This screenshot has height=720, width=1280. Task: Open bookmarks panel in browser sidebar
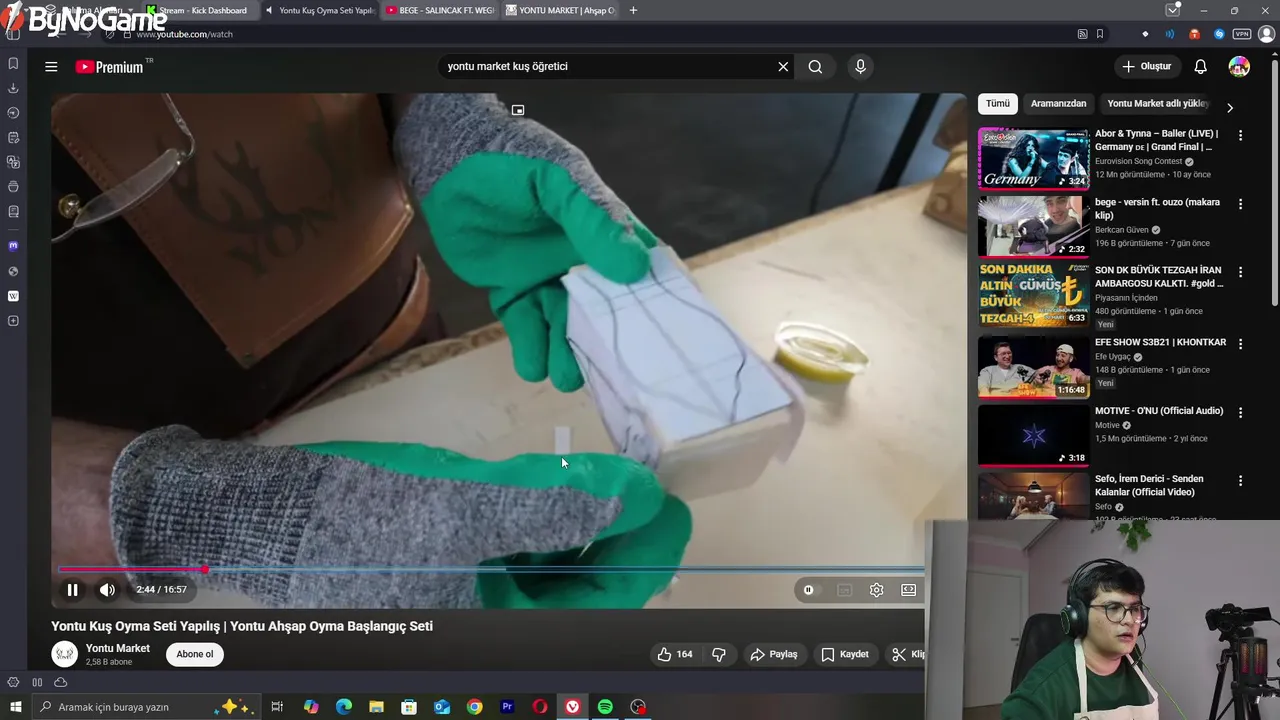click(x=13, y=63)
